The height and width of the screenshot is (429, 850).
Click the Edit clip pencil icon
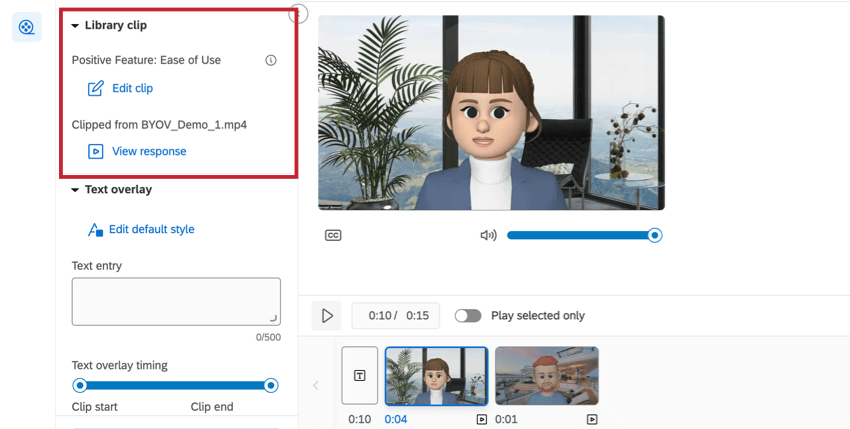tap(95, 88)
